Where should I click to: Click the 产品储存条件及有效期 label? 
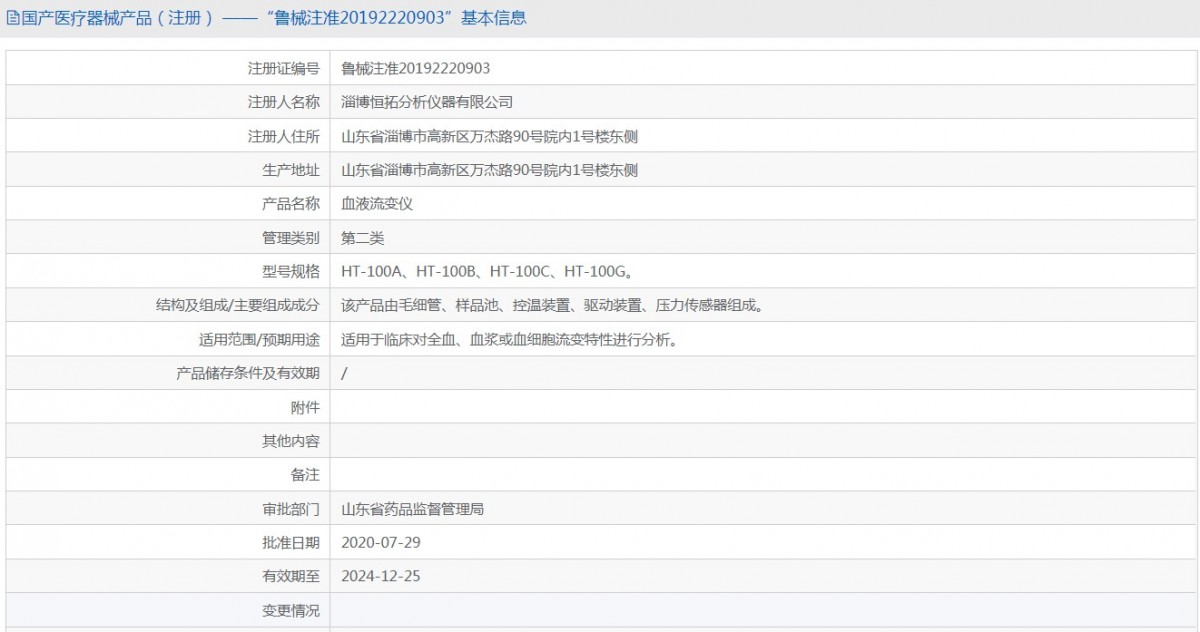248,373
